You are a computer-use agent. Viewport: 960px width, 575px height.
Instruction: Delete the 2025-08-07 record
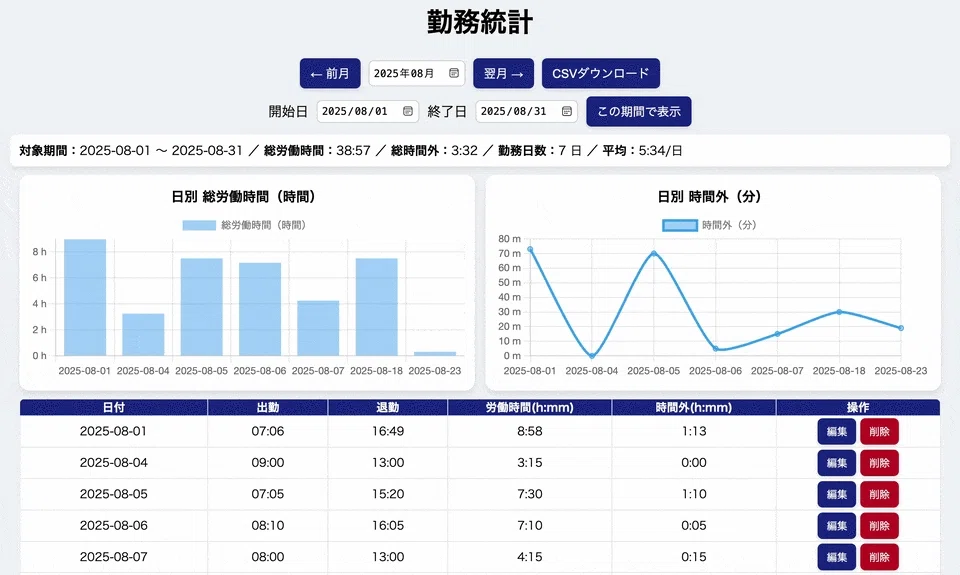[x=879, y=557]
